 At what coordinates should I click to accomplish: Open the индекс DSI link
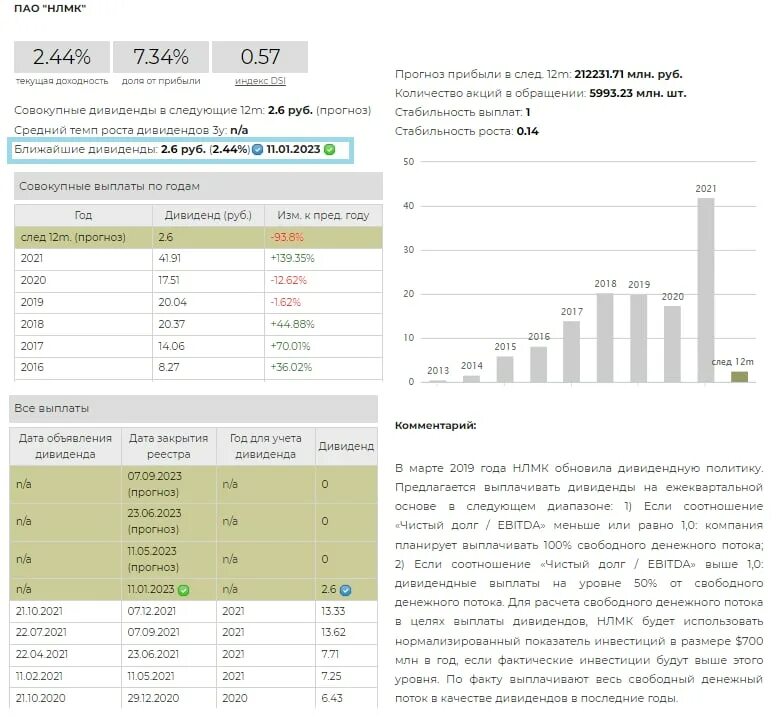260,81
